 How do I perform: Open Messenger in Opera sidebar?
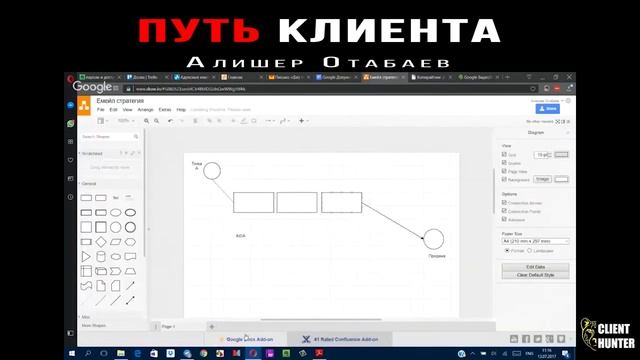[71, 105]
